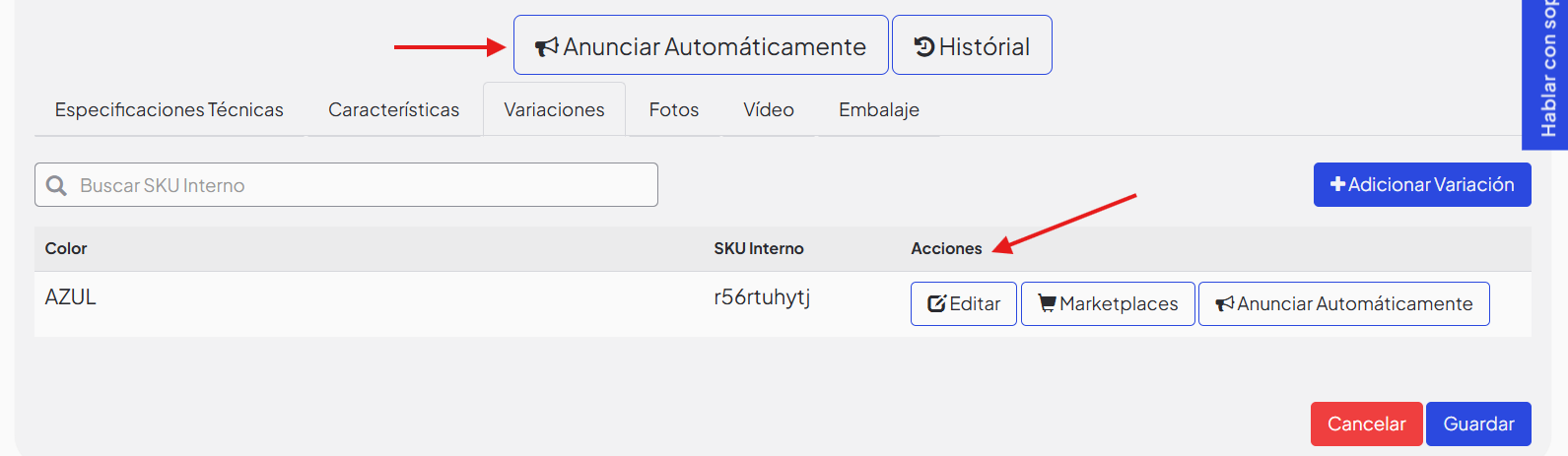The height and width of the screenshot is (456, 1568).
Task: Save changes with the Guardar button
Action: click(x=1478, y=423)
